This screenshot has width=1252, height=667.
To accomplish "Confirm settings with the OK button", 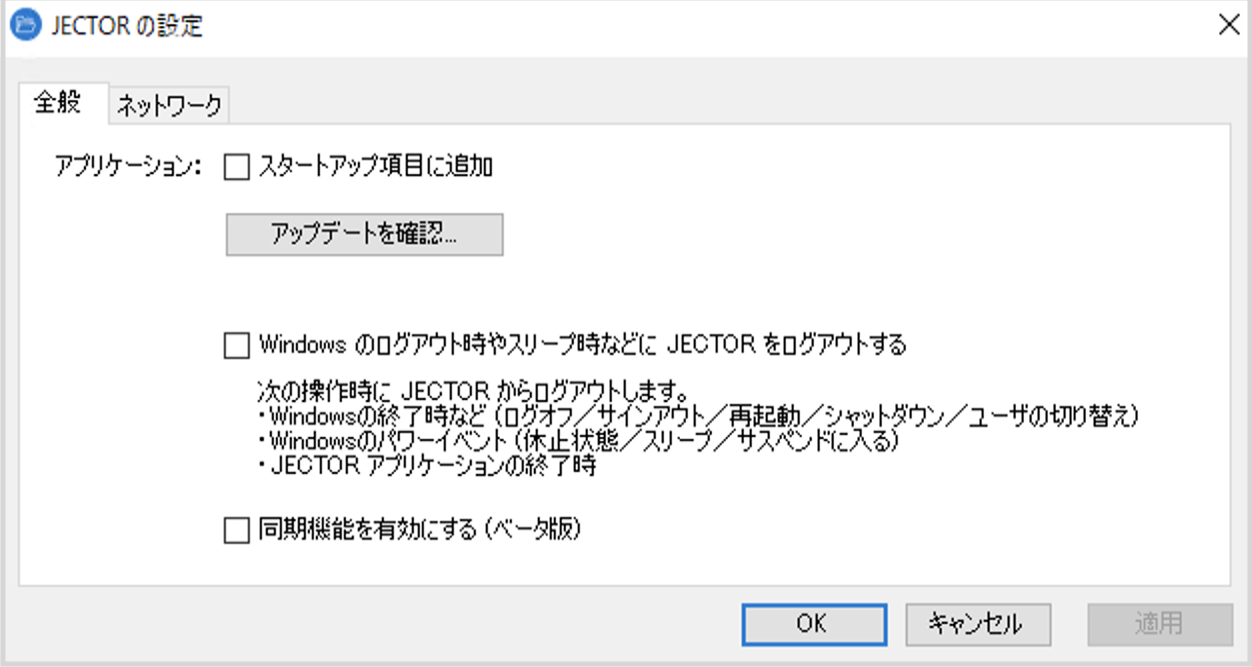I will [813, 624].
